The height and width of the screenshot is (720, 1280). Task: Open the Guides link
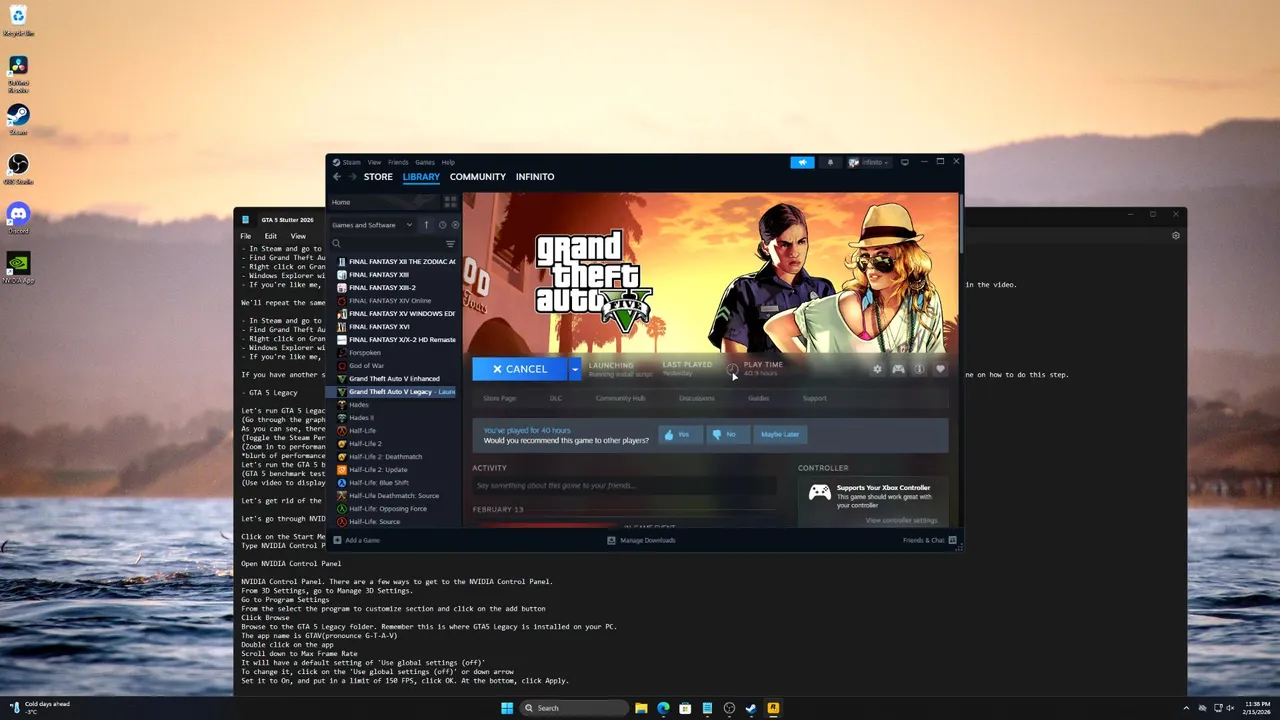pos(759,398)
